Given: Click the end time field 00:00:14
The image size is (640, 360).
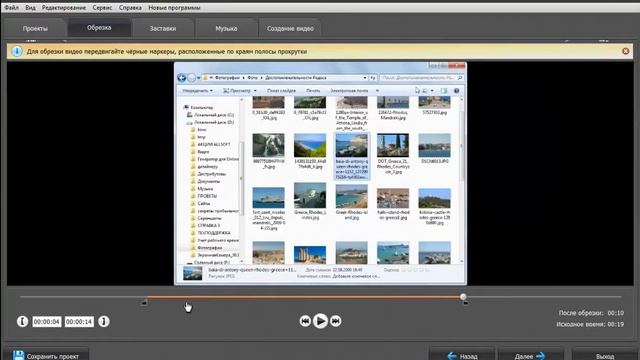Looking at the screenshot, I should click(79, 322).
